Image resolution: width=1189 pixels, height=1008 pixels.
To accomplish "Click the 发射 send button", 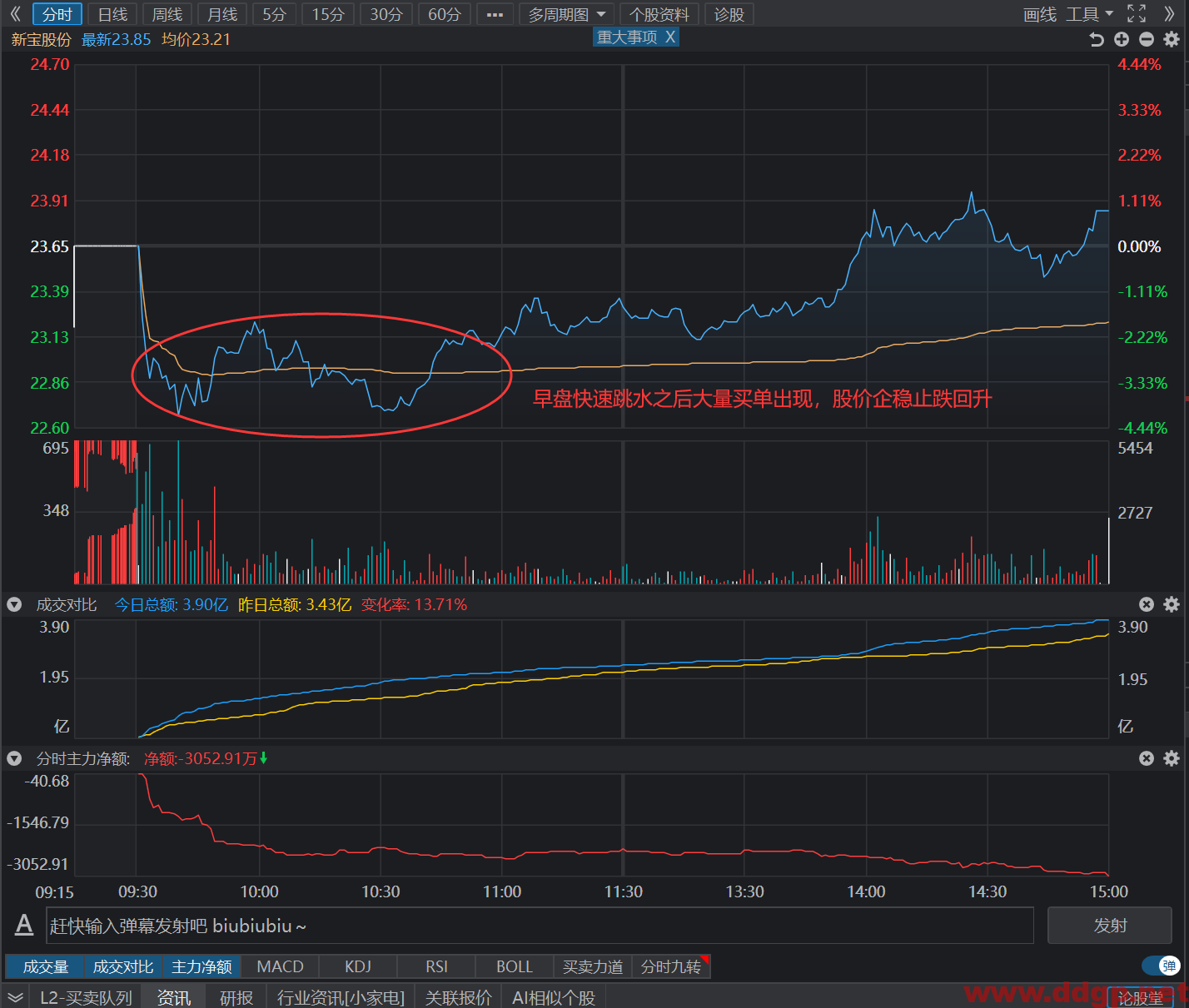I will pos(1110,926).
